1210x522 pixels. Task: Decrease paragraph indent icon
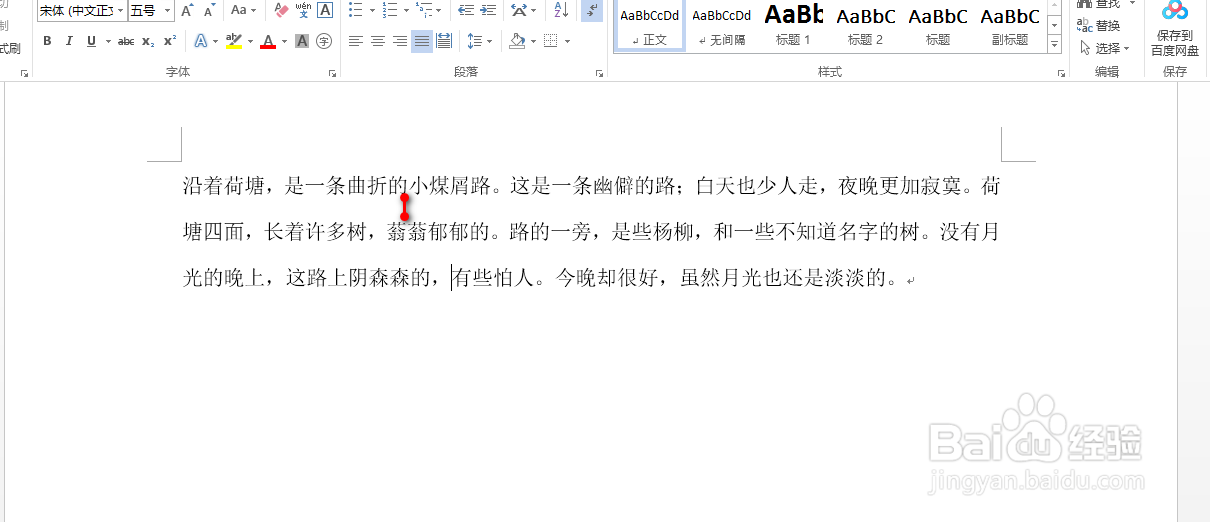(466, 11)
